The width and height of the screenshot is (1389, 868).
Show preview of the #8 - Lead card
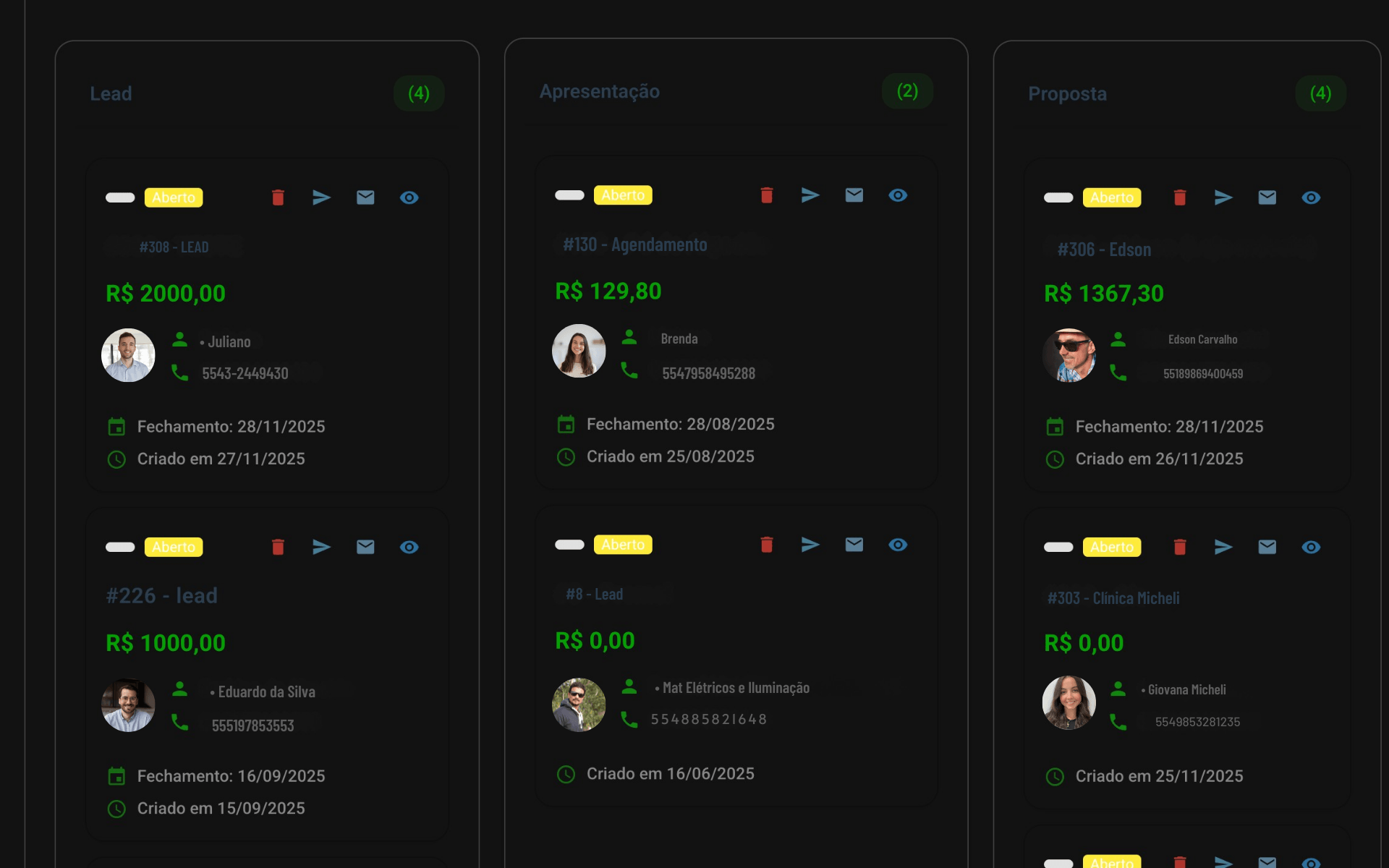(898, 545)
